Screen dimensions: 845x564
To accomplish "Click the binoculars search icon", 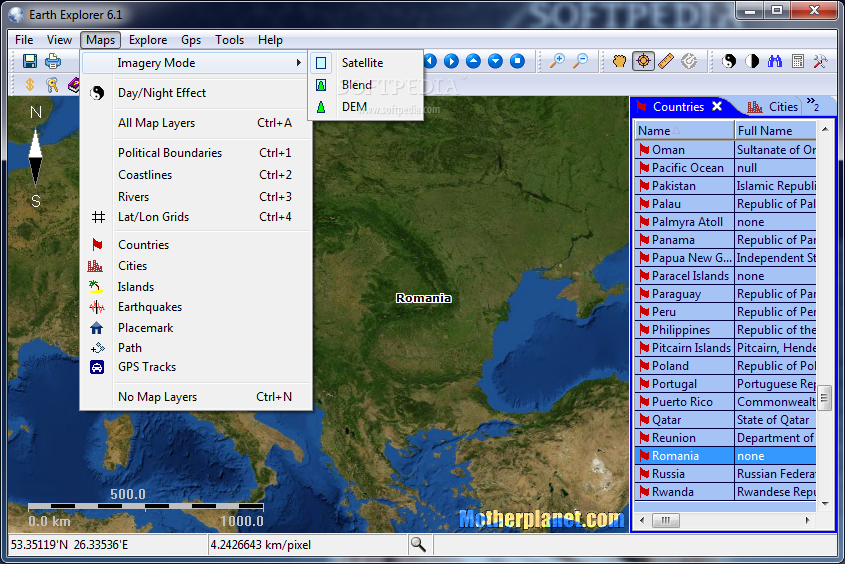I will coord(774,61).
